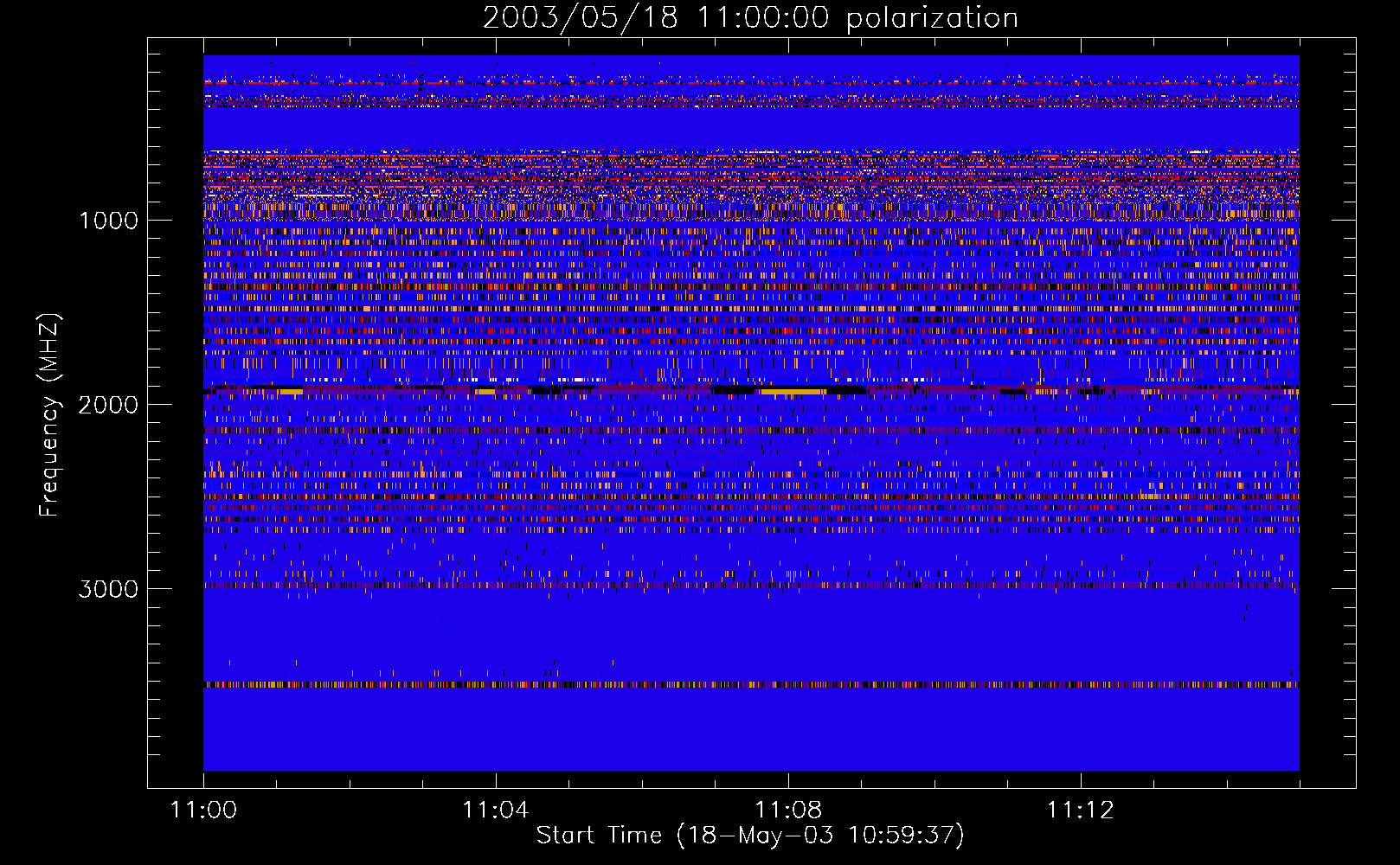Click the '1000' frequency tick label
This screenshot has width=1400, height=865.
pos(108,221)
